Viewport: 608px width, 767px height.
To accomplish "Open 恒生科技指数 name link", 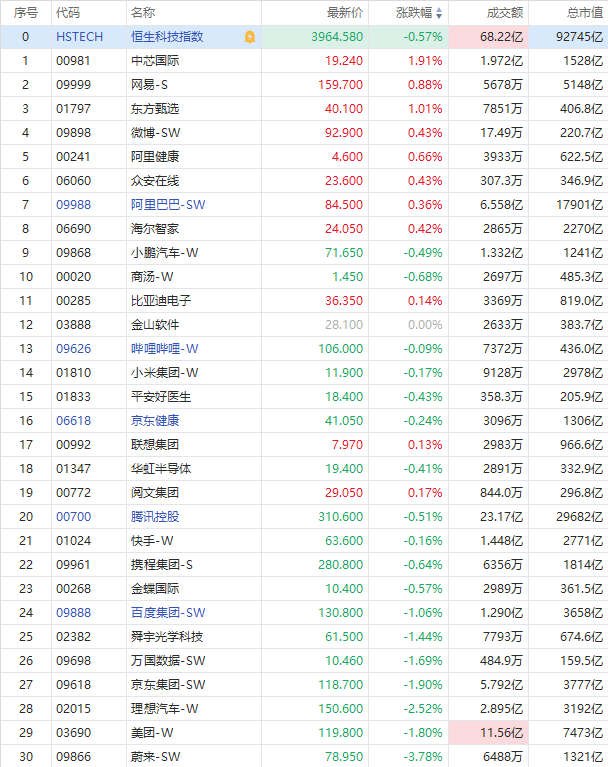I will (x=167, y=37).
